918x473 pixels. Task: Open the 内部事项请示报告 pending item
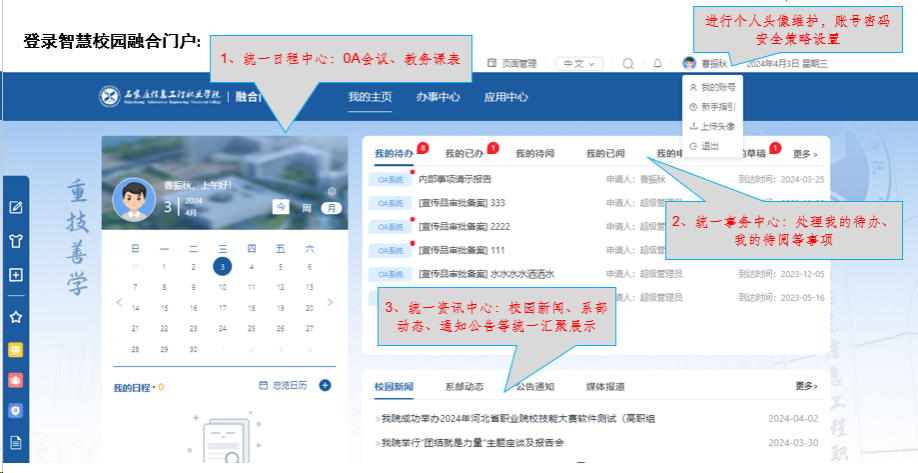(455, 179)
